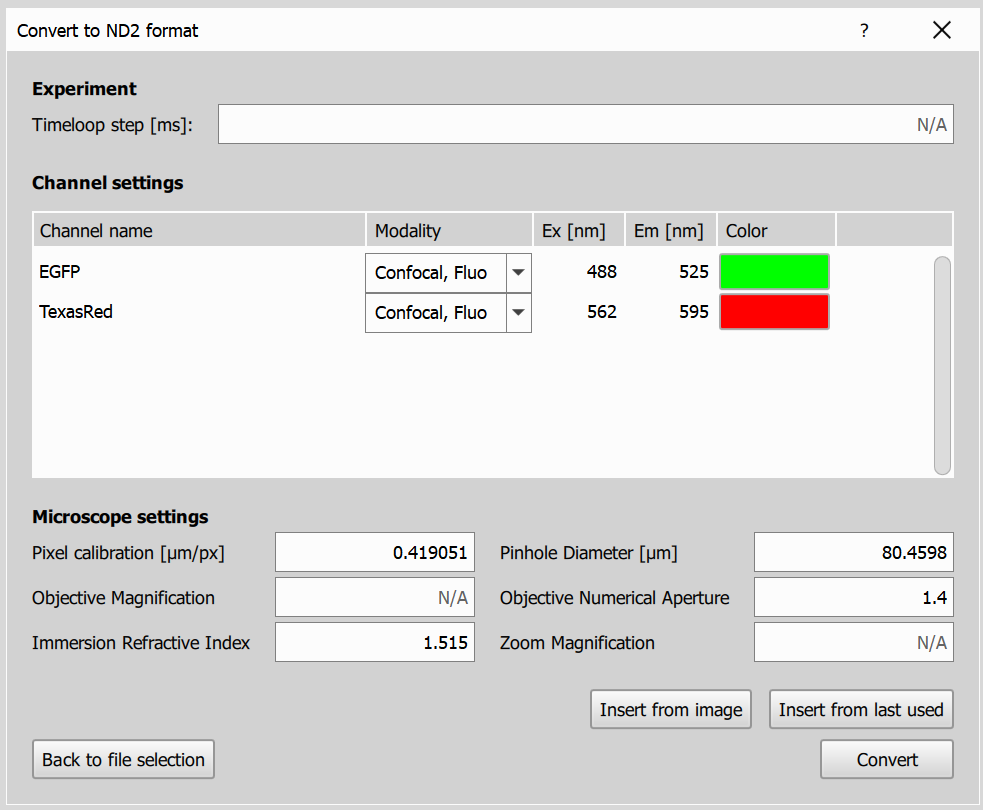Edit the Pinhole Diameter value
Viewport: 983px width, 810px height.
tap(853, 552)
